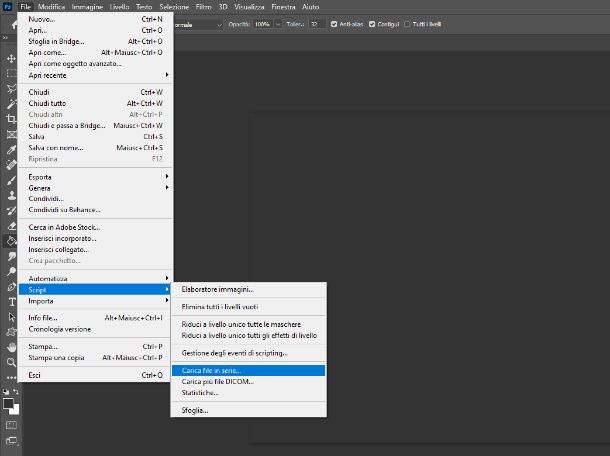610x456 pixels.
Task: Select the Dodge tool
Action: click(x=11, y=271)
